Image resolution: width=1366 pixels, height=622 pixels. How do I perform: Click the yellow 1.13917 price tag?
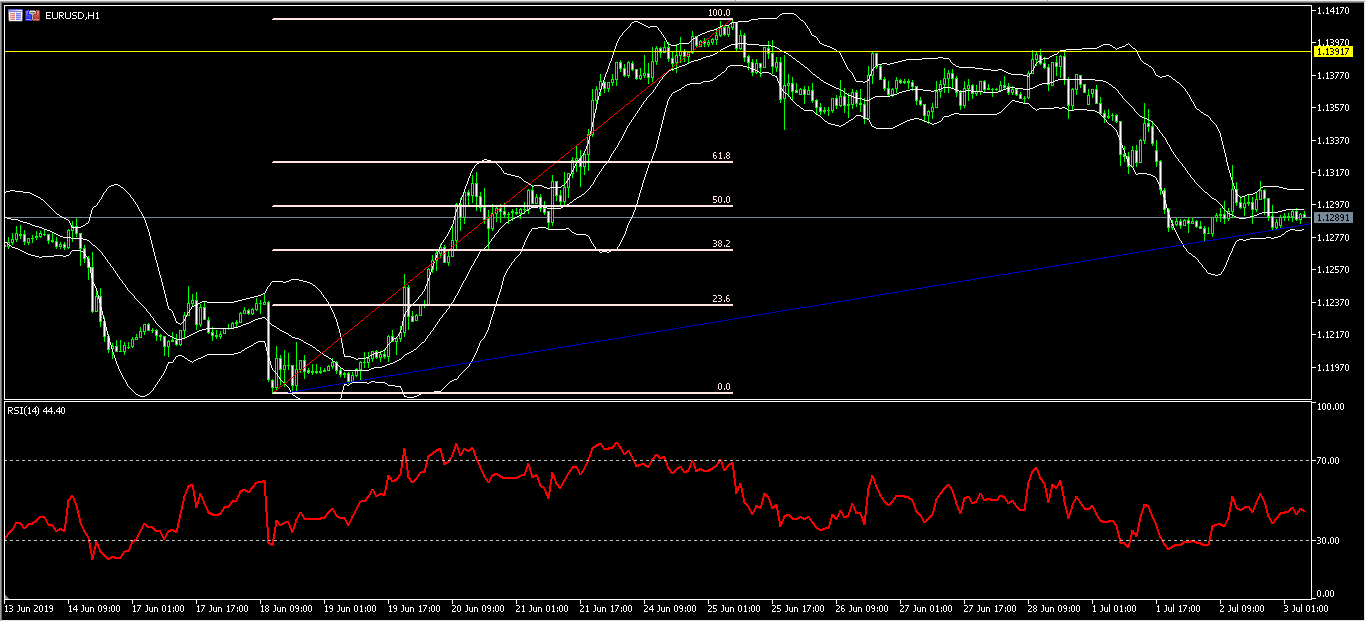(1334, 51)
